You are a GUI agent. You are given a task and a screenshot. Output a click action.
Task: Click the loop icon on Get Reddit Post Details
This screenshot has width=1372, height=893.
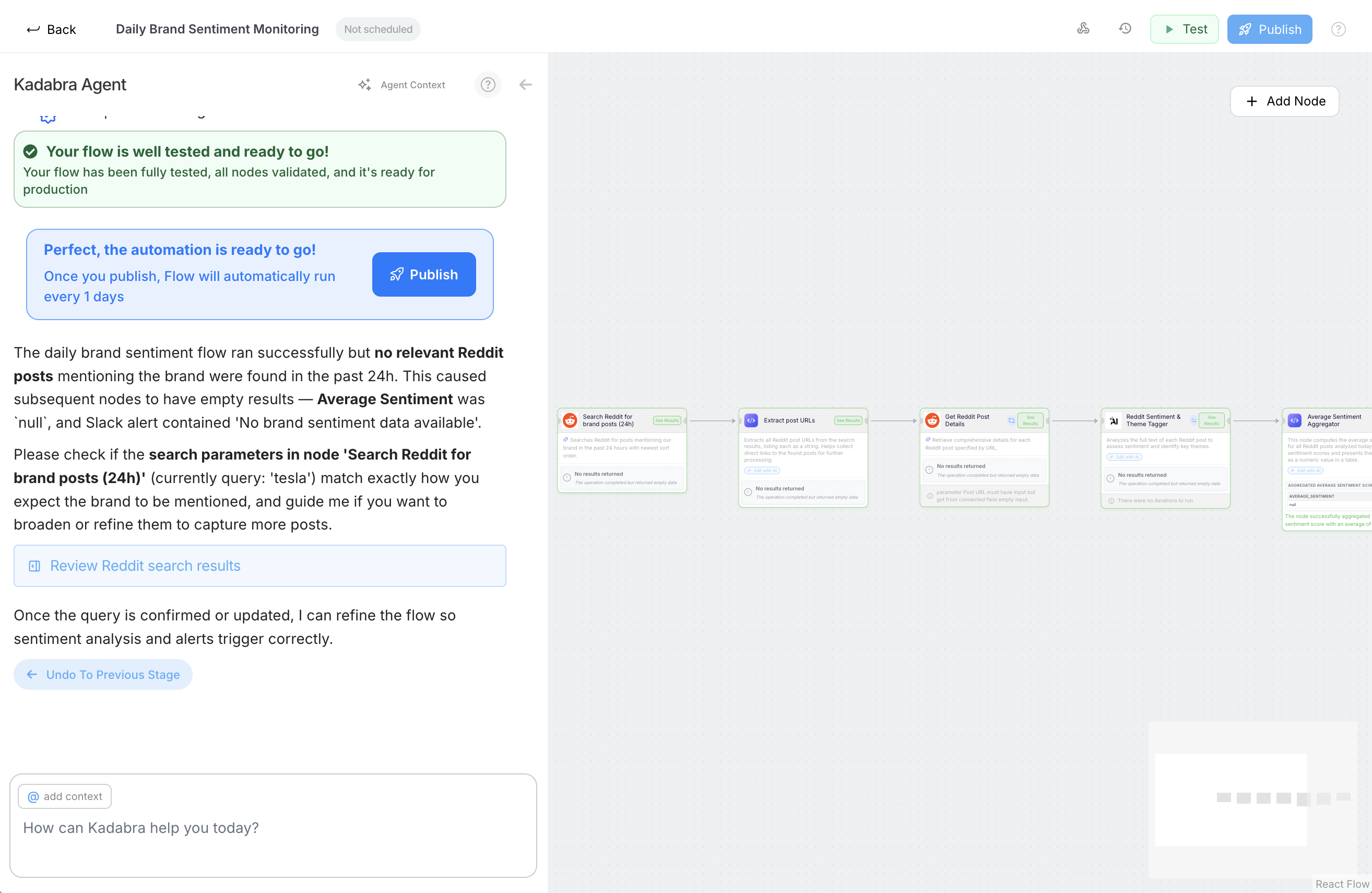[x=1011, y=420]
